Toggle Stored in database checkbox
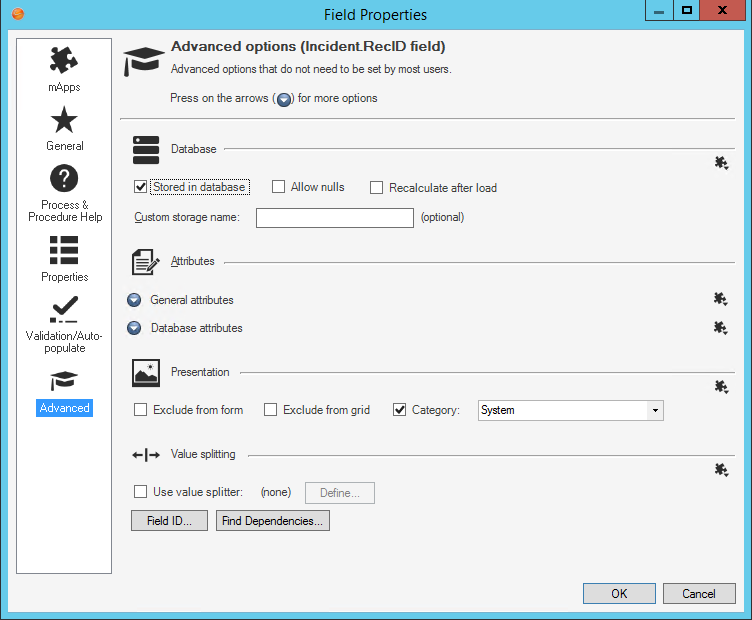The width and height of the screenshot is (752, 620). coord(141,187)
